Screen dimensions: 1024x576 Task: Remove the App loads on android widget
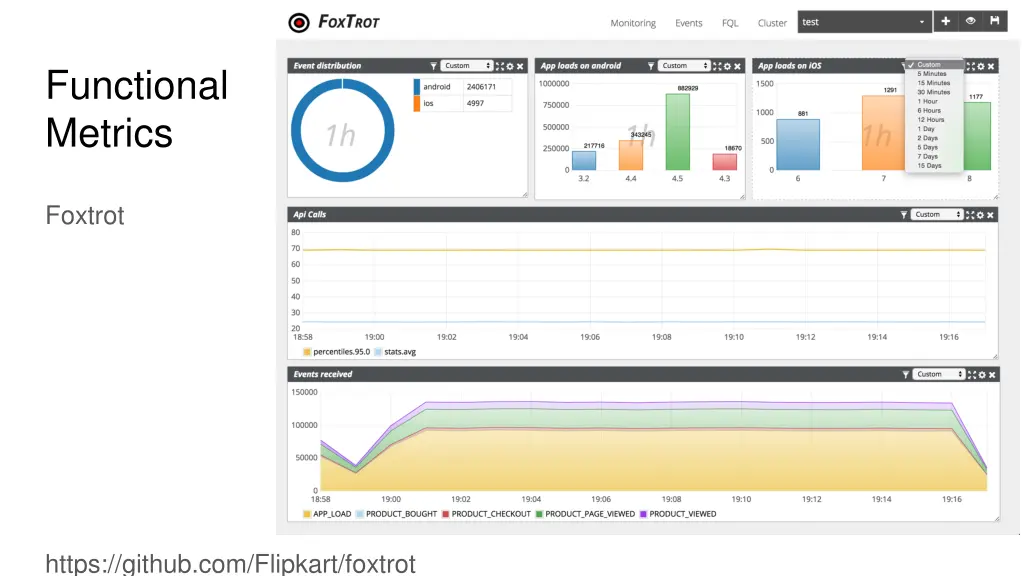tap(737, 66)
